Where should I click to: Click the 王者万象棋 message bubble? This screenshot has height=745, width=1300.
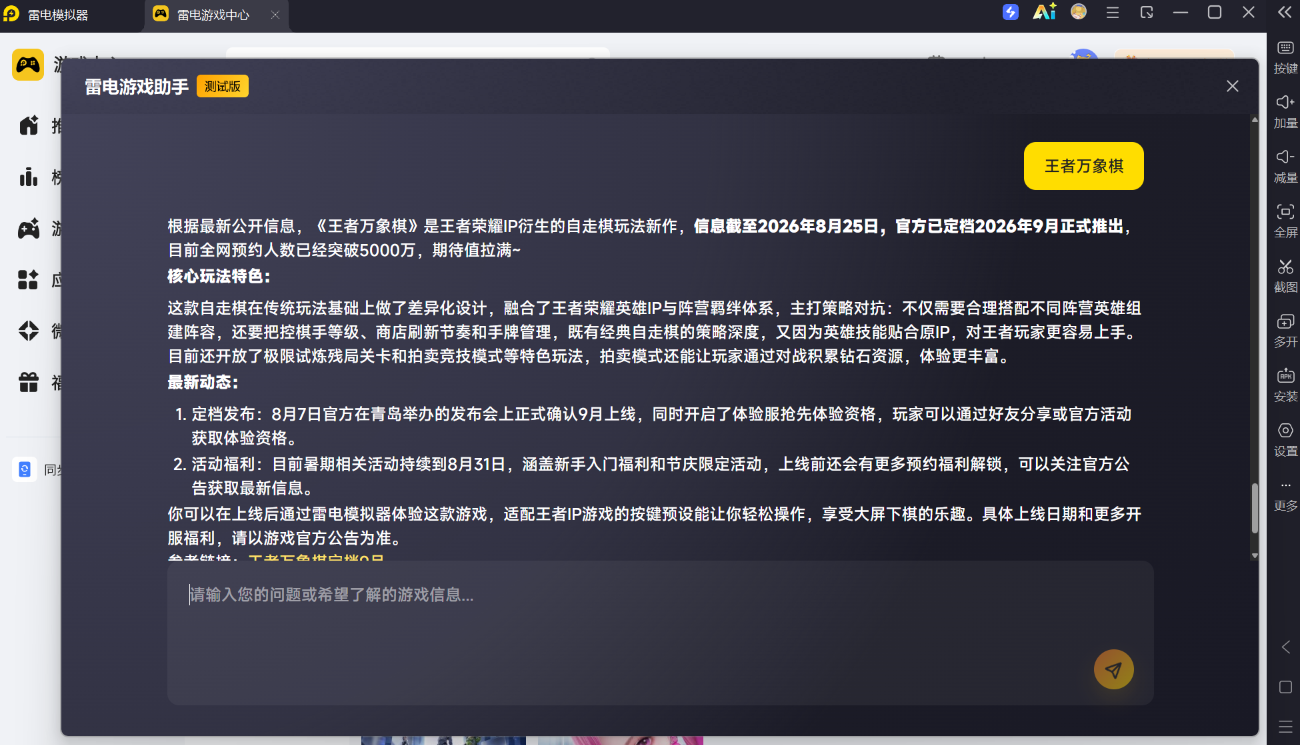click(x=1084, y=166)
